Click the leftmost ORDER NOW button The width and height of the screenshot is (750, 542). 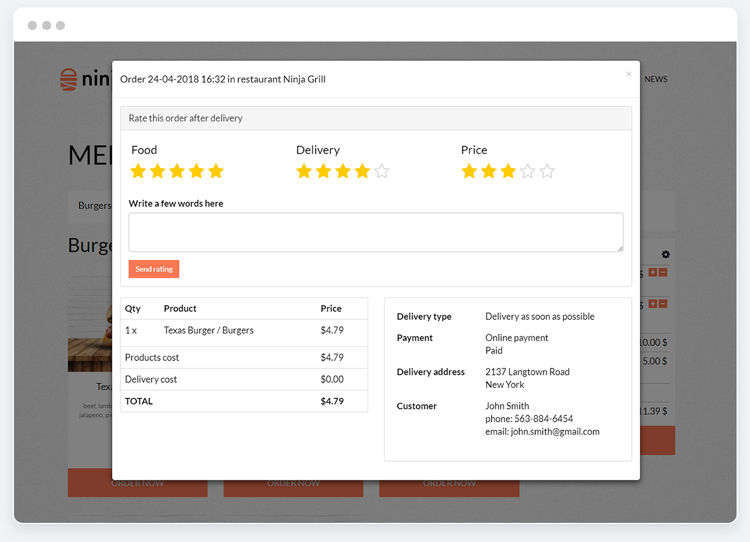[x=138, y=483]
